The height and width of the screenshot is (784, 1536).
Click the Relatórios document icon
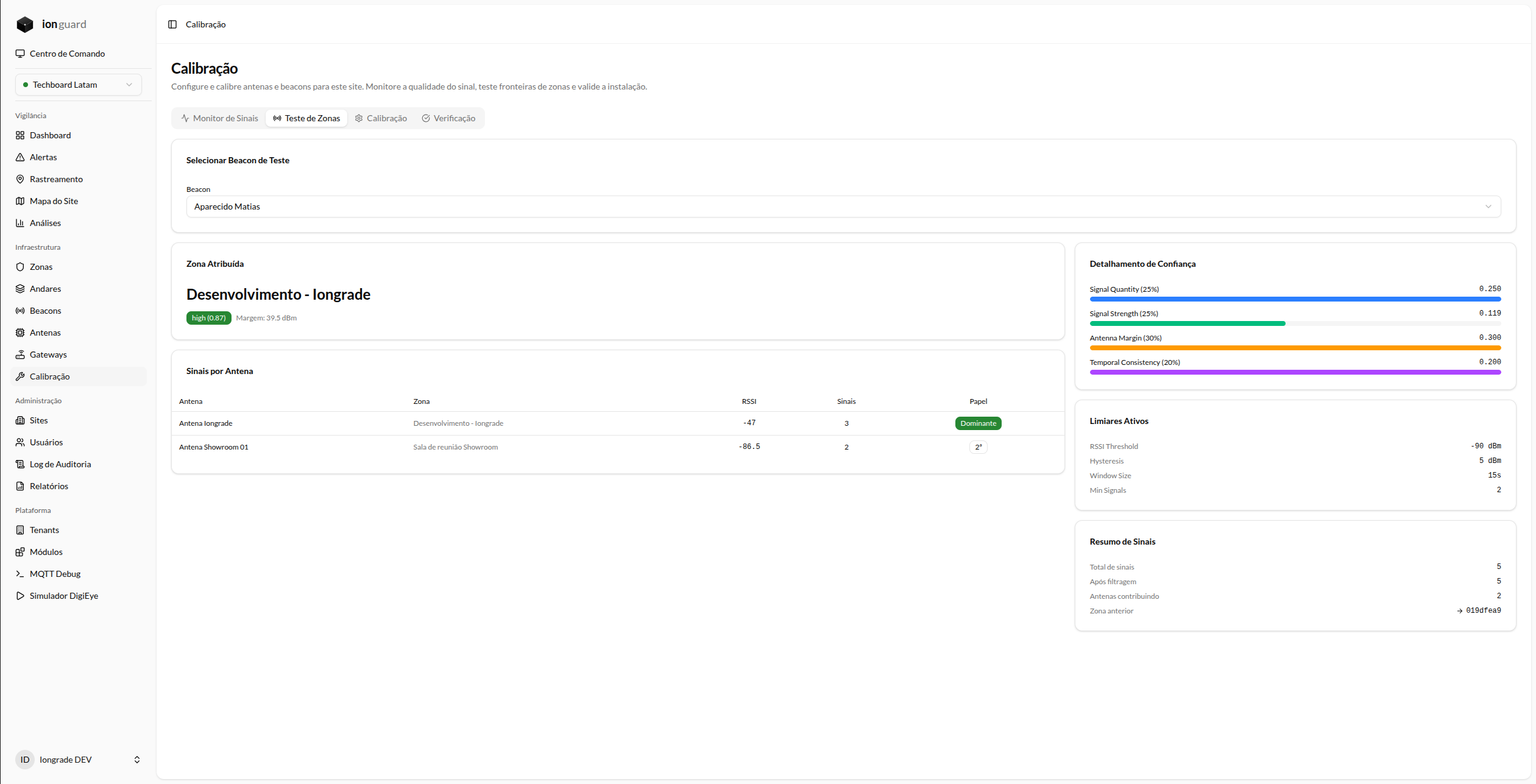(x=20, y=486)
